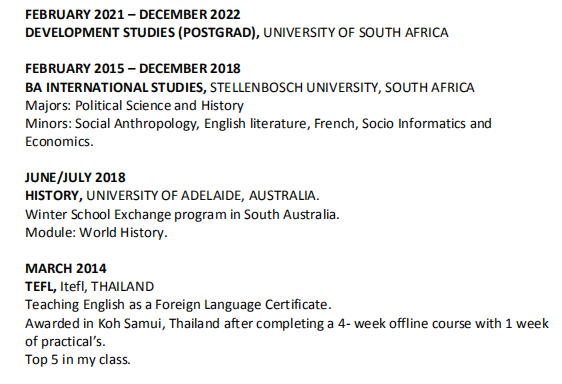This screenshot has height=384, width=562.
Task: Click the word 'Economics.'
Action: [59, 142]
